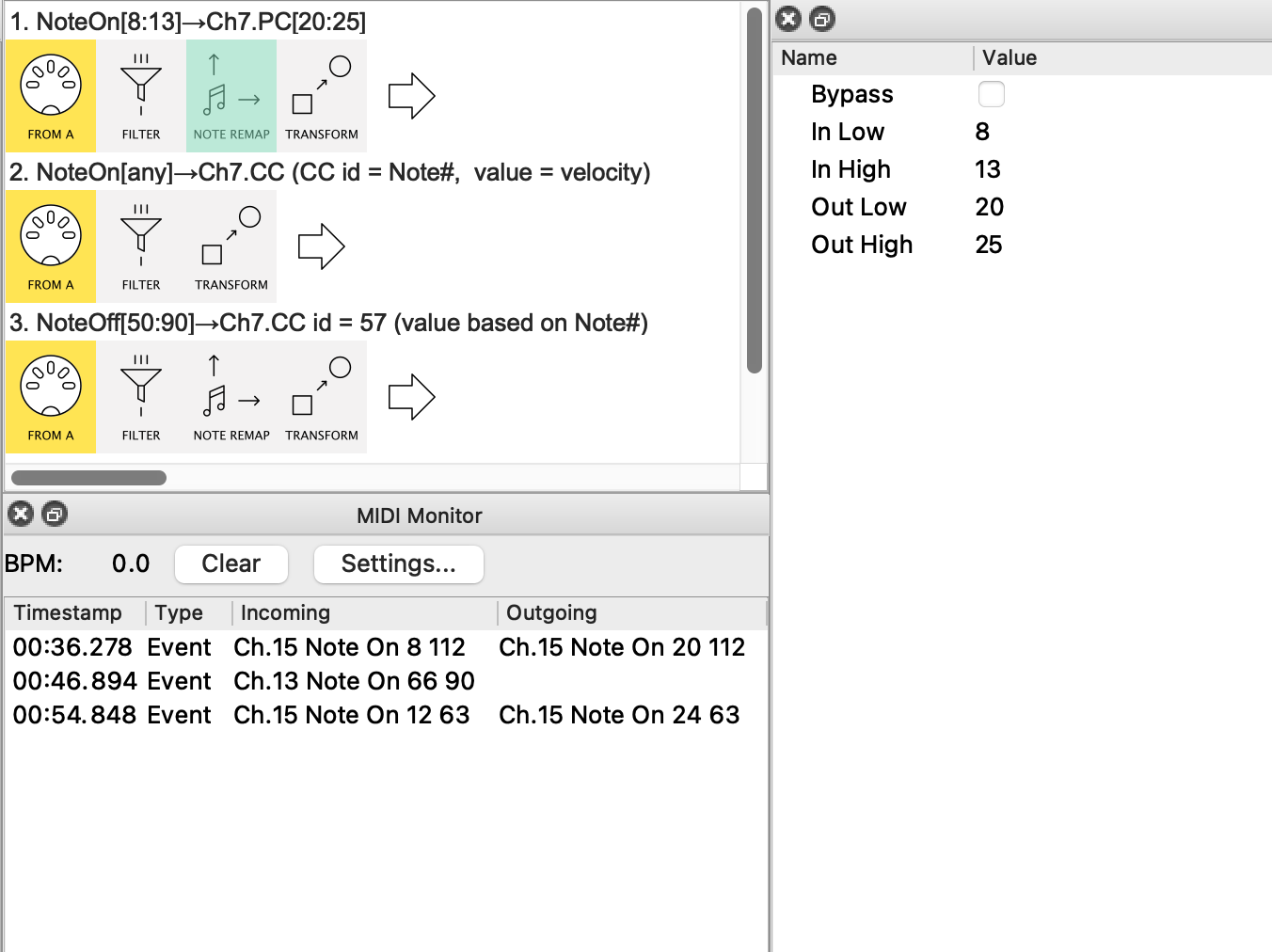
Task: Click the FILTER block in pipeline 1
Action: click(x=141, y=95)
